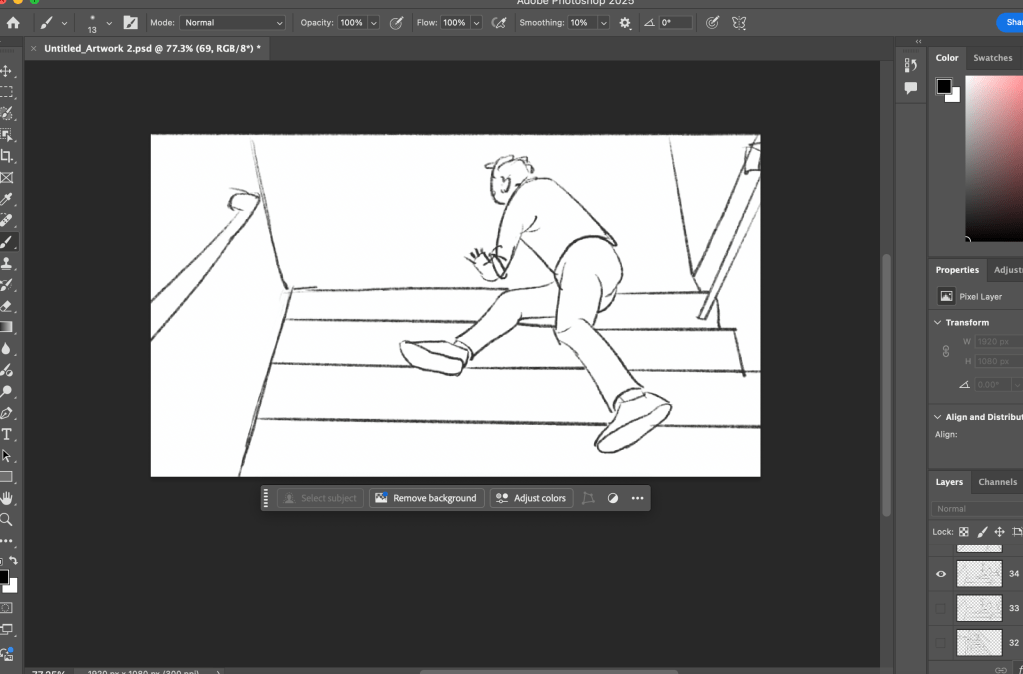This screenshot has width=1023, height=674.
Task: Switch to the Channels tab
Action: (x=997, y=482)
